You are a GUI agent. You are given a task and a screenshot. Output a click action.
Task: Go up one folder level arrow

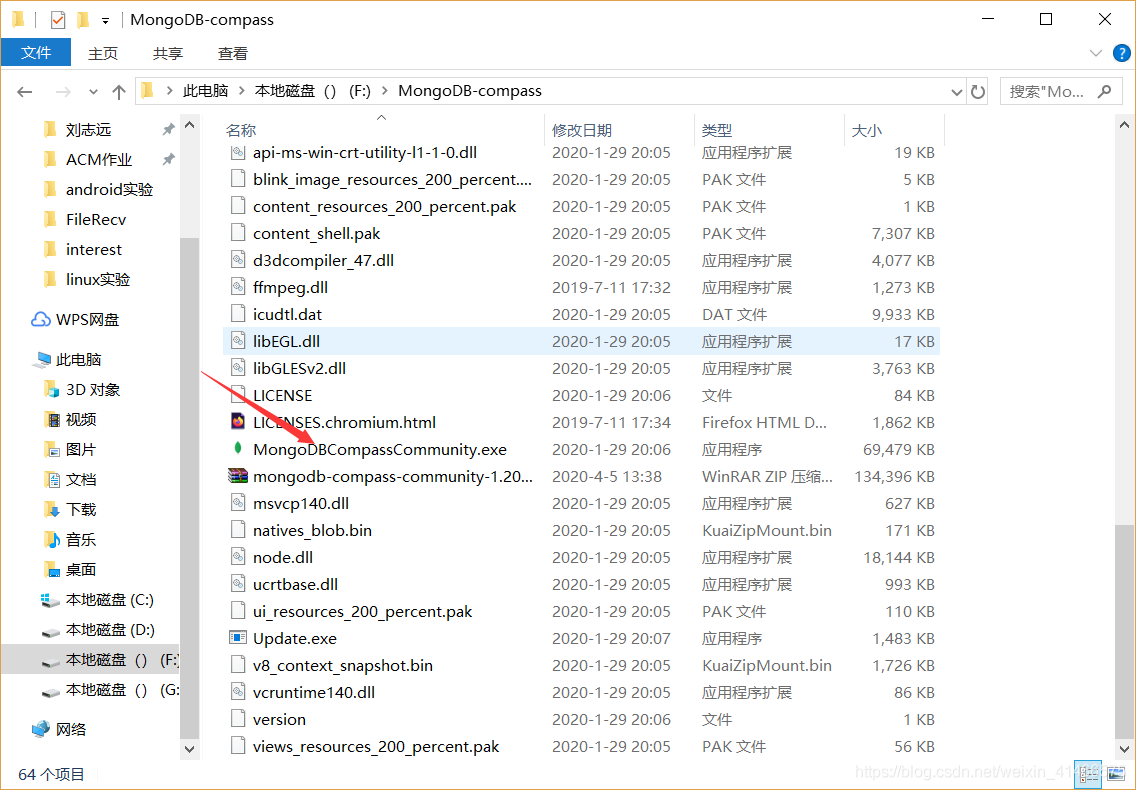119,91
